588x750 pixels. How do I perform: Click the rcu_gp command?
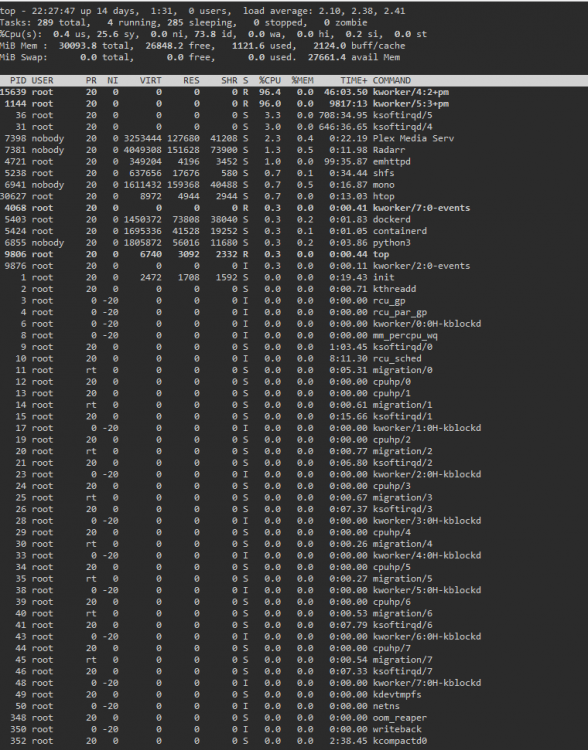(389, 300)
